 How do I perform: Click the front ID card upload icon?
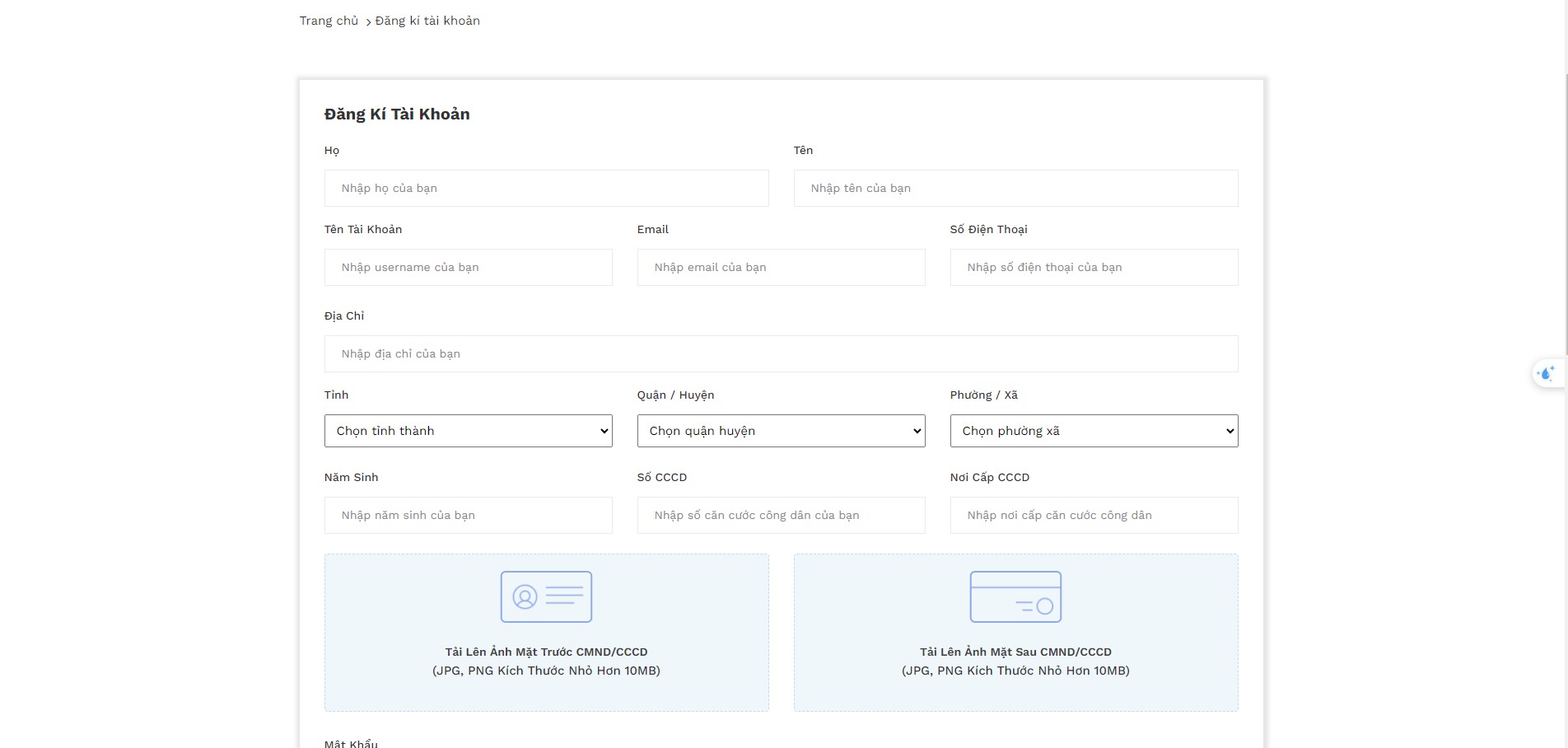pos(546,596)
